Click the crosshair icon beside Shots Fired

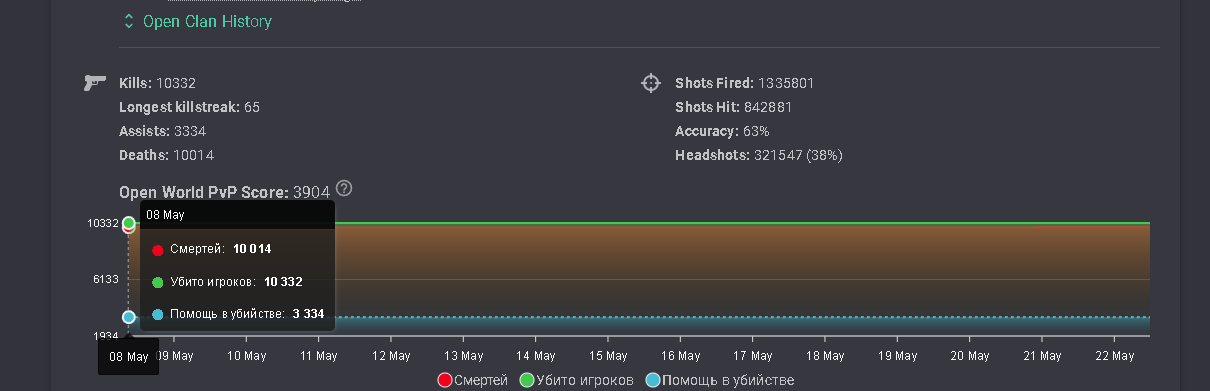[651, 83]
